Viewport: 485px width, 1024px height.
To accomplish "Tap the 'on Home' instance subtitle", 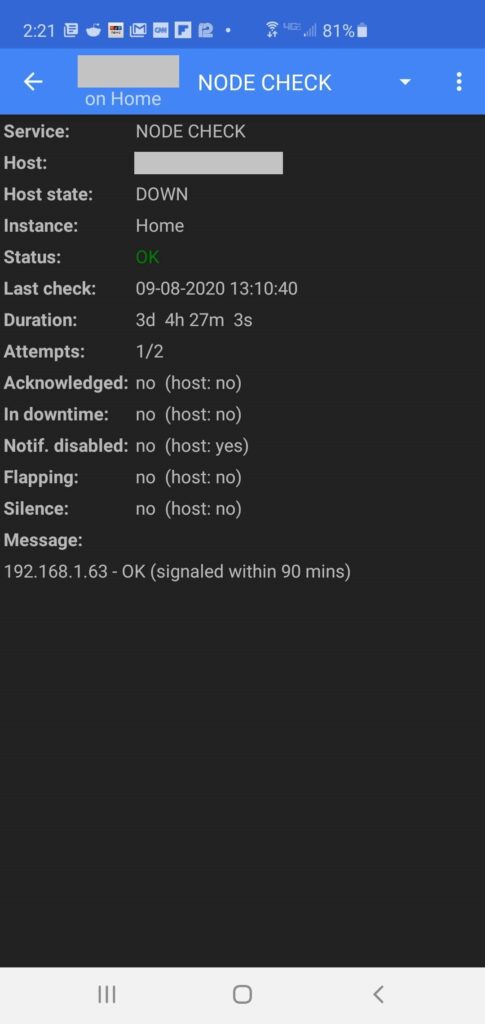I will point(123,99).
